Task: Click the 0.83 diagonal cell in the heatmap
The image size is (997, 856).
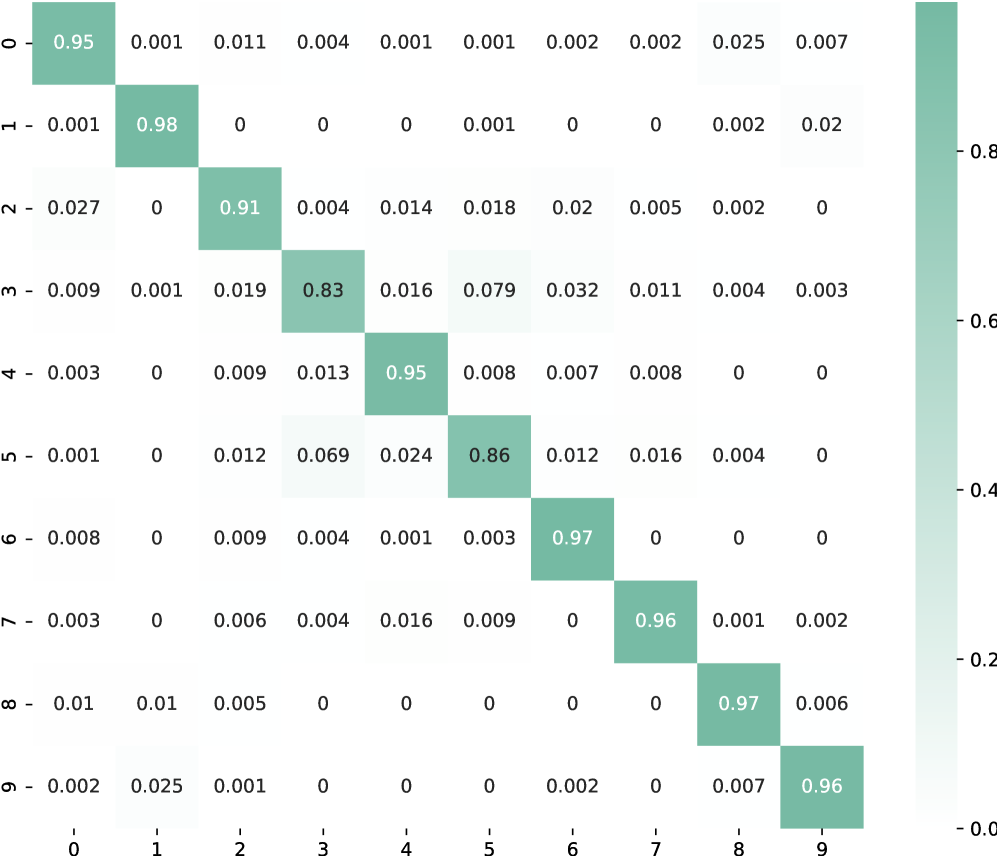Action: (323, 291)
